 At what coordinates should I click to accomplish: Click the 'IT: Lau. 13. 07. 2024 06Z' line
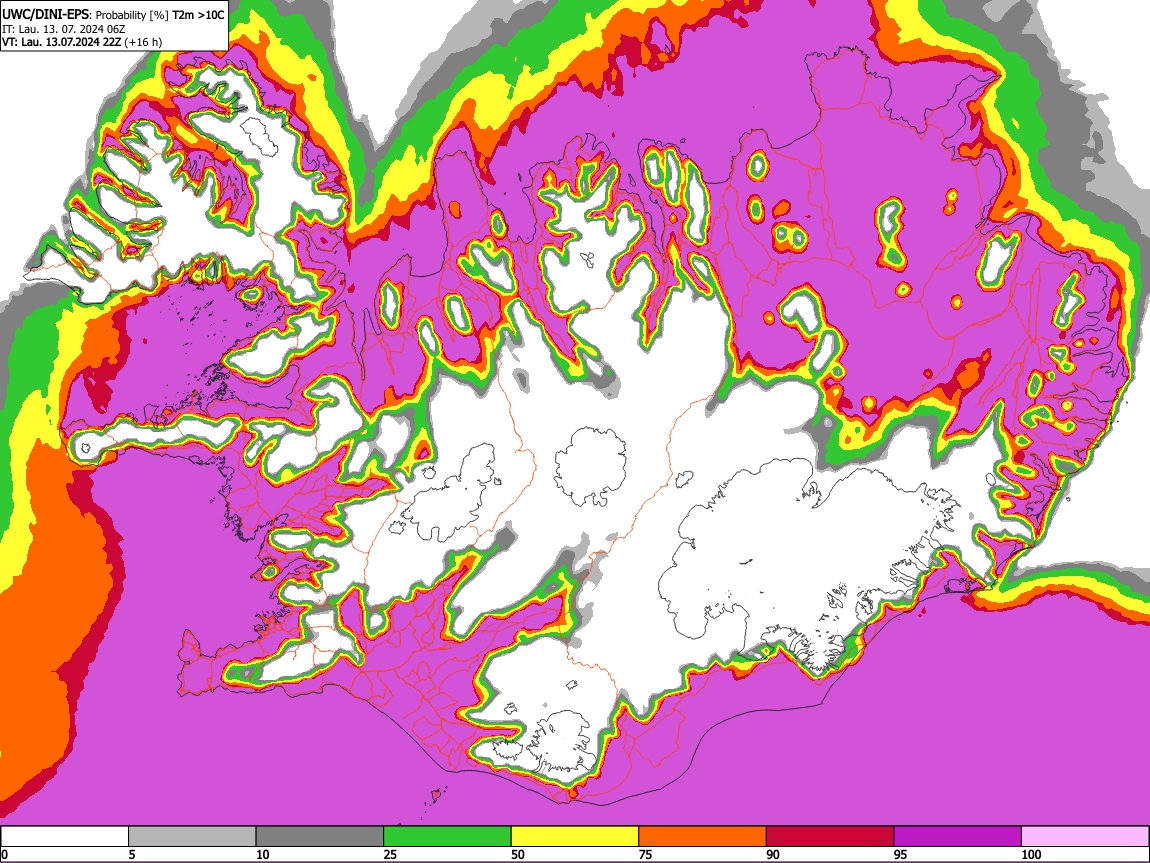click(64, 29)
